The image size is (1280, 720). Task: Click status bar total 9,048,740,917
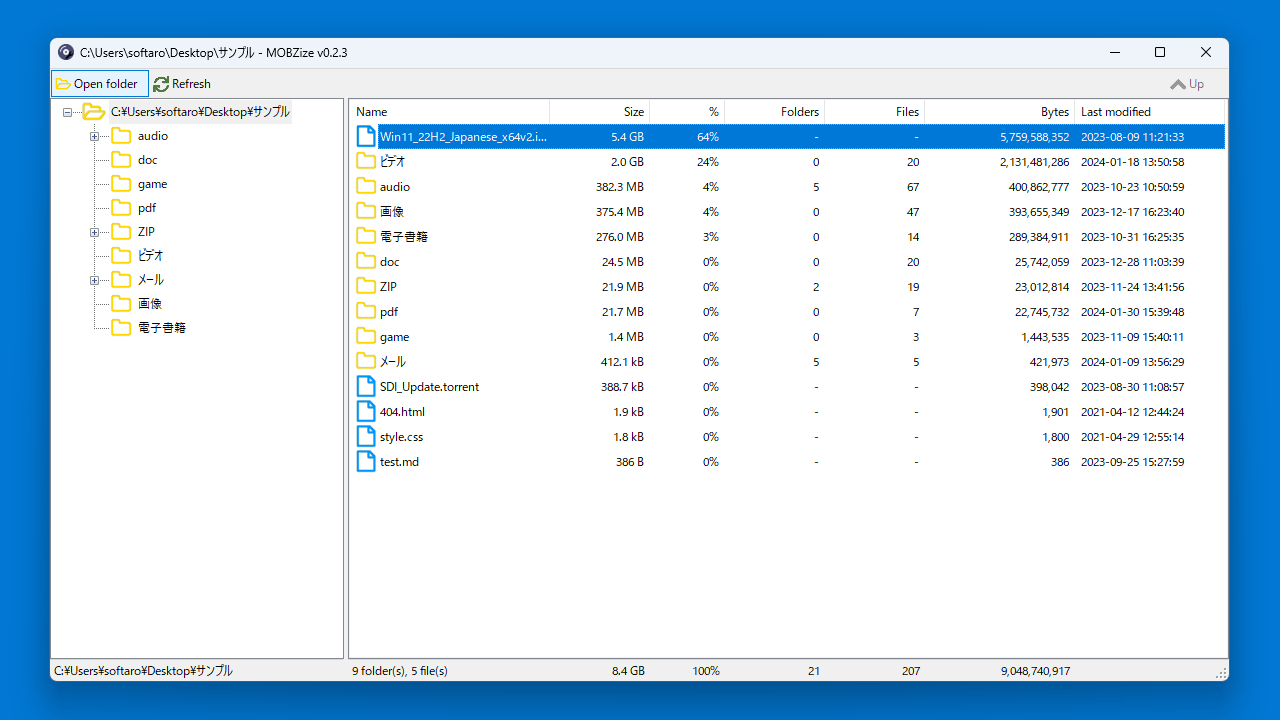point(1035,671)
